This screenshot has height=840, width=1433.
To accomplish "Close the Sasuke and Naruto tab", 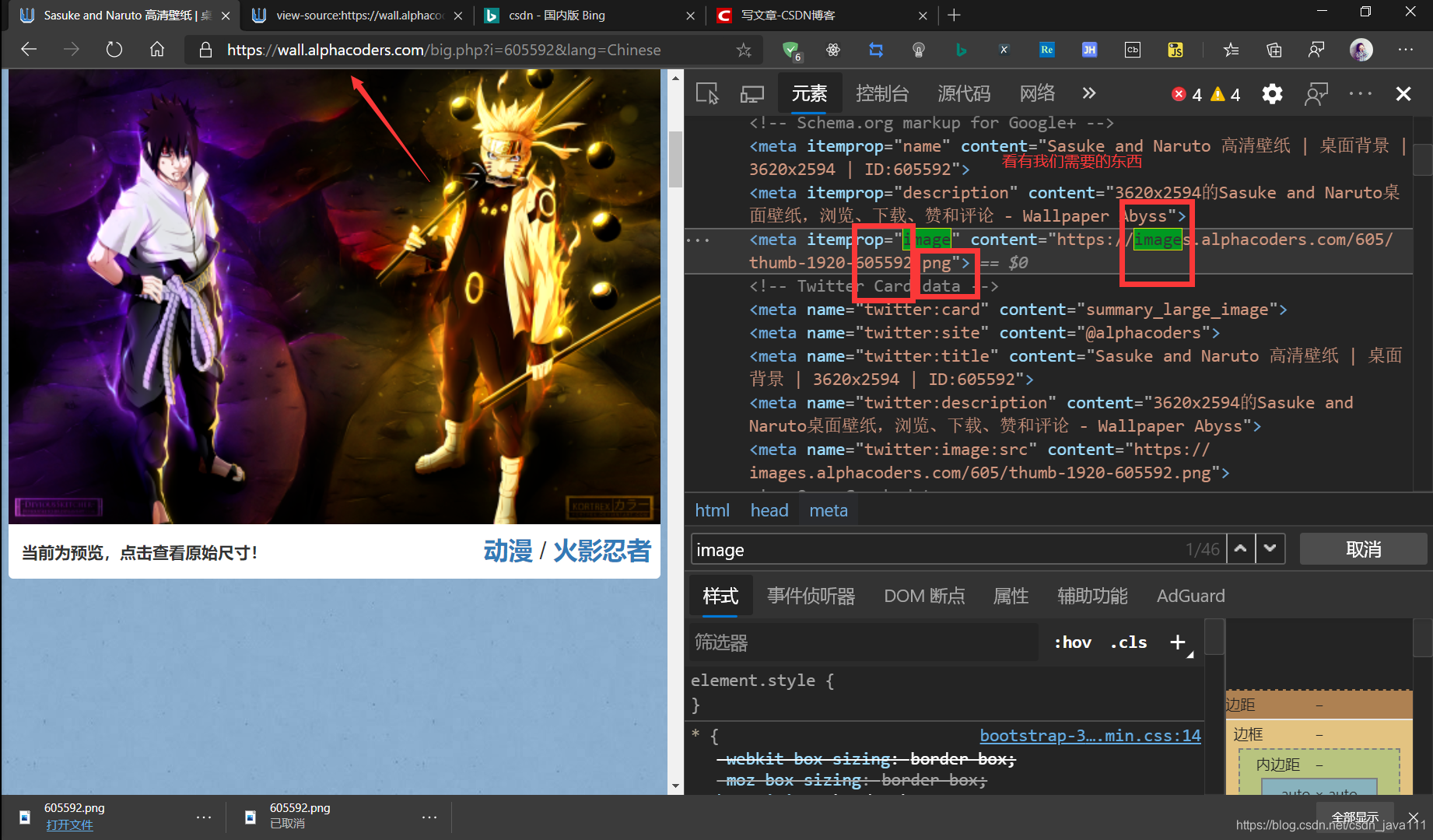I will coord(226,16).
